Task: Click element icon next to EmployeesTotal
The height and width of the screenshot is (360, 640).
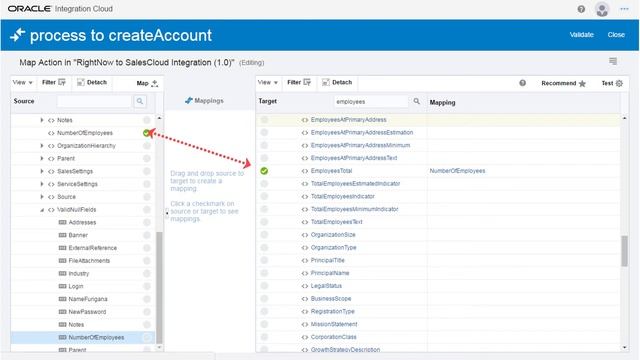Action: [x=304, y=171]
